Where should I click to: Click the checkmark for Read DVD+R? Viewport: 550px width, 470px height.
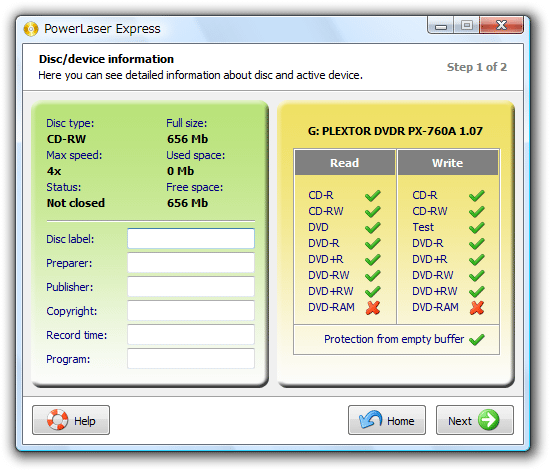click(x=373, y=260)
